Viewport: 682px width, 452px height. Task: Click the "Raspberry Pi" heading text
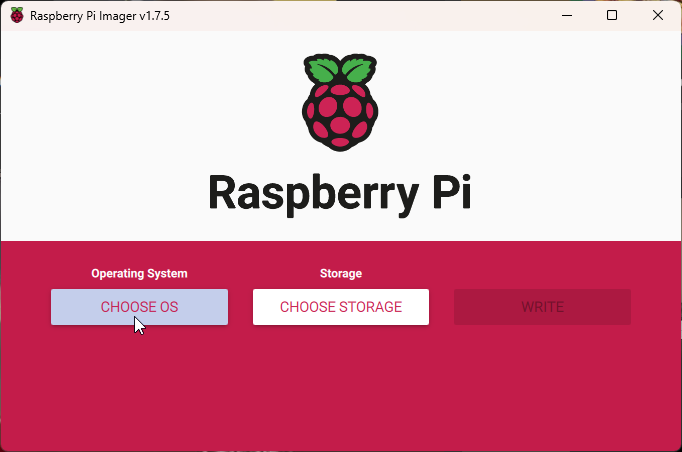[x=340, y=194]
